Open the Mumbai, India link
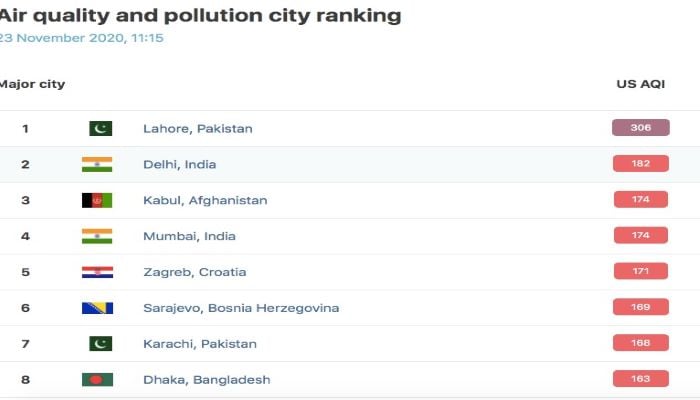 tap(189, 236)
